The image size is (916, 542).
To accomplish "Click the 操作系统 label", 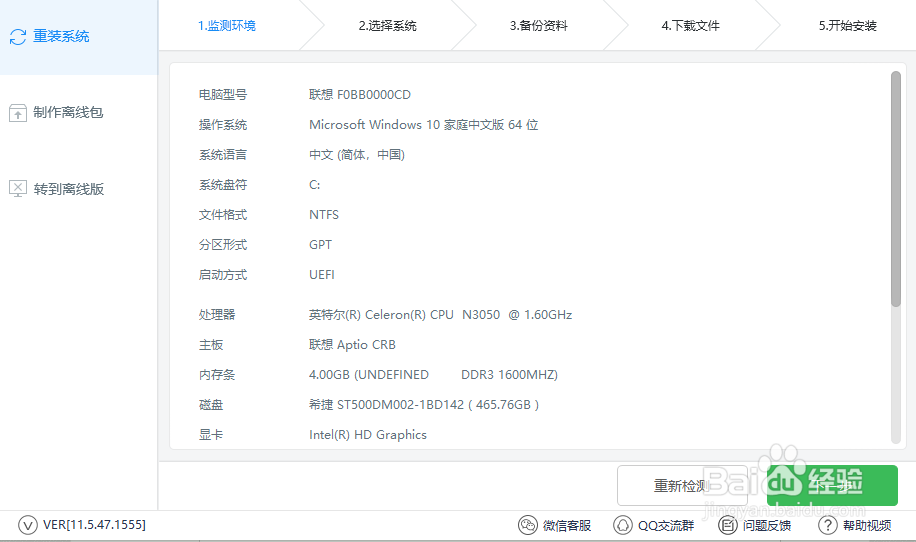I will (x=223, y=124).
